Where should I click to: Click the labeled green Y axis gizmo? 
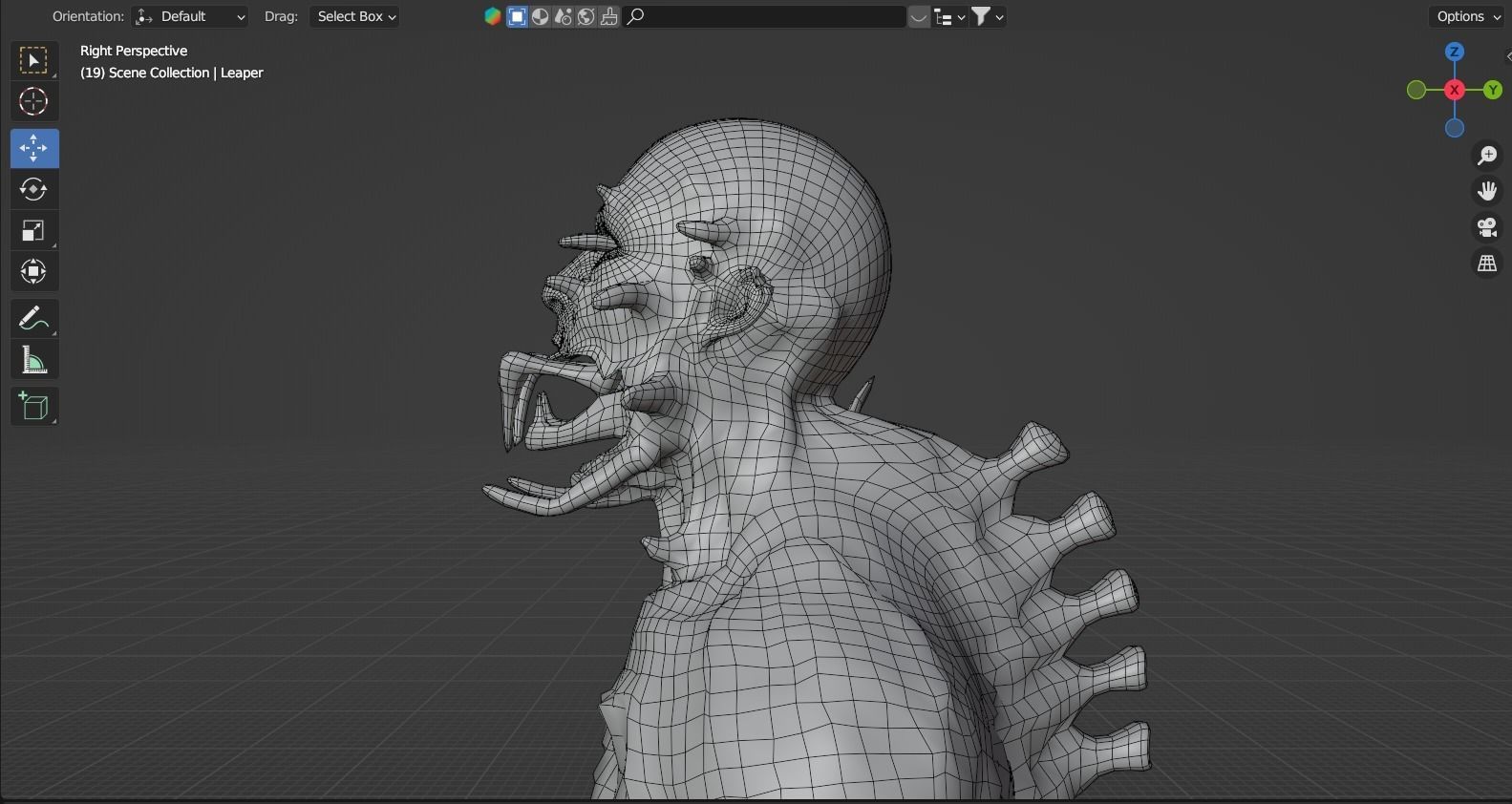pos(1493,90)
